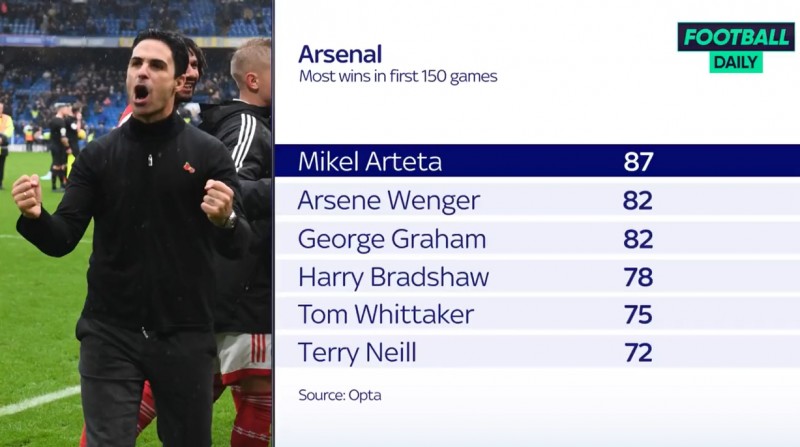Select the George Graham name

[392, 239]
